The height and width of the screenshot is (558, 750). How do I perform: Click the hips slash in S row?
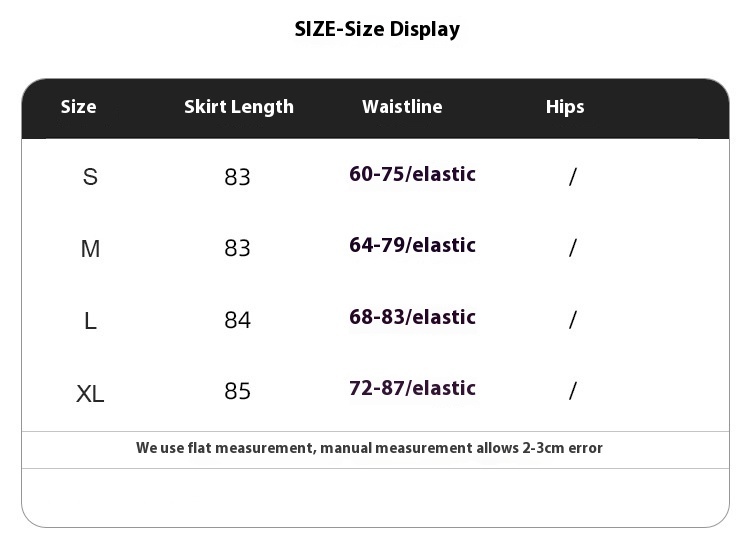[572, 177]
